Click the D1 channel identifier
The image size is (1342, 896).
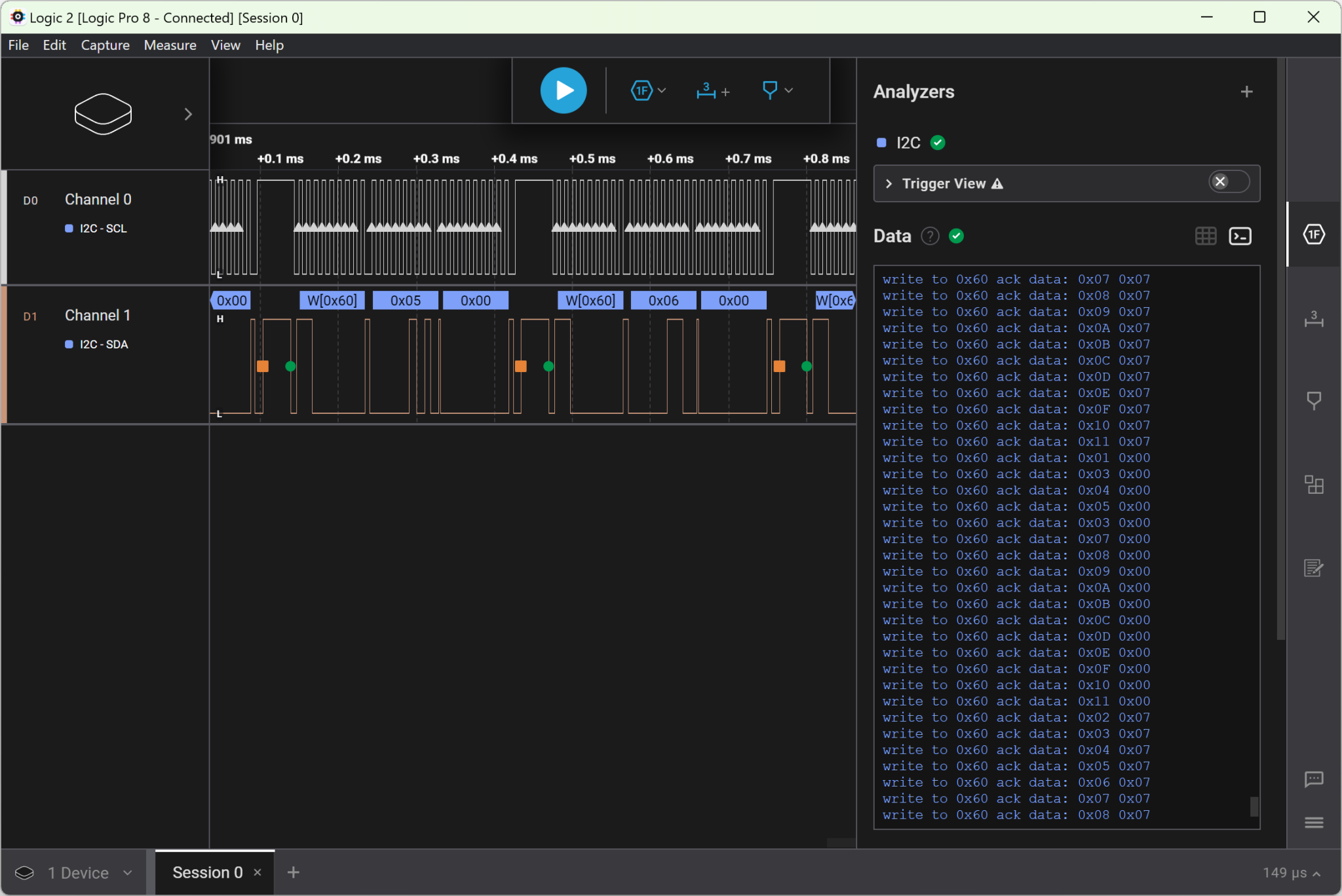point(30,316)
